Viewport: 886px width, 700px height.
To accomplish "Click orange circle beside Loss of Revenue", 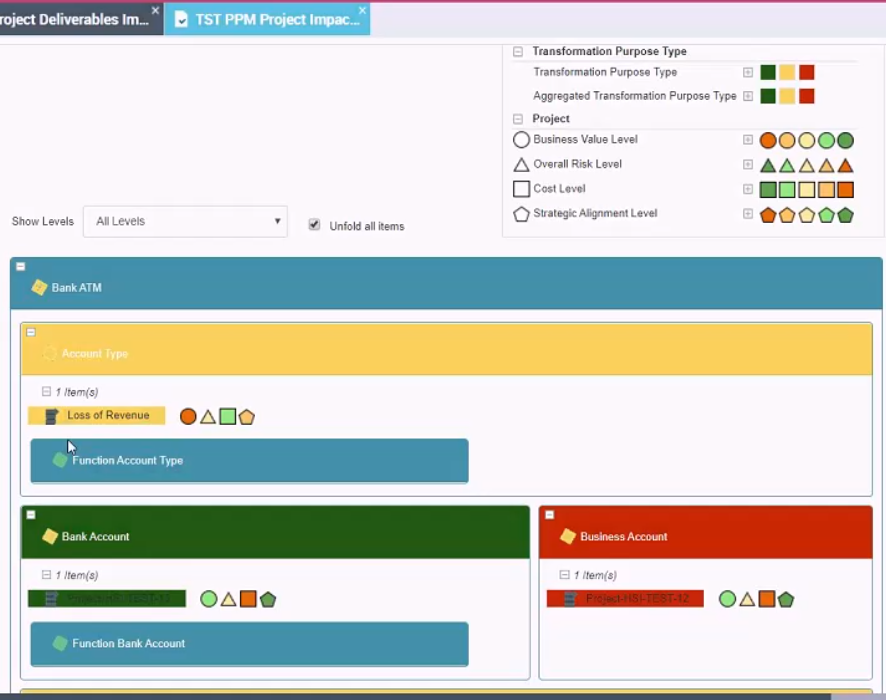I will click(x=188, y=417).
